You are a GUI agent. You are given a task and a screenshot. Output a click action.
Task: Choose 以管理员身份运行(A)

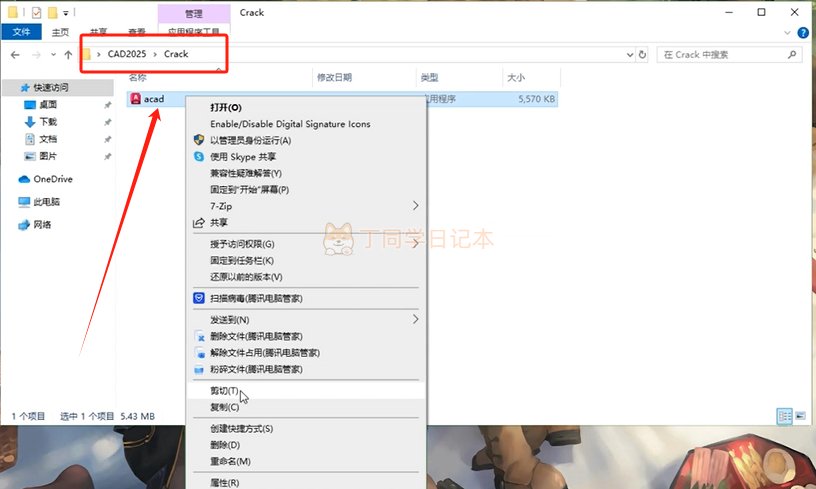[x=307, y=140]
